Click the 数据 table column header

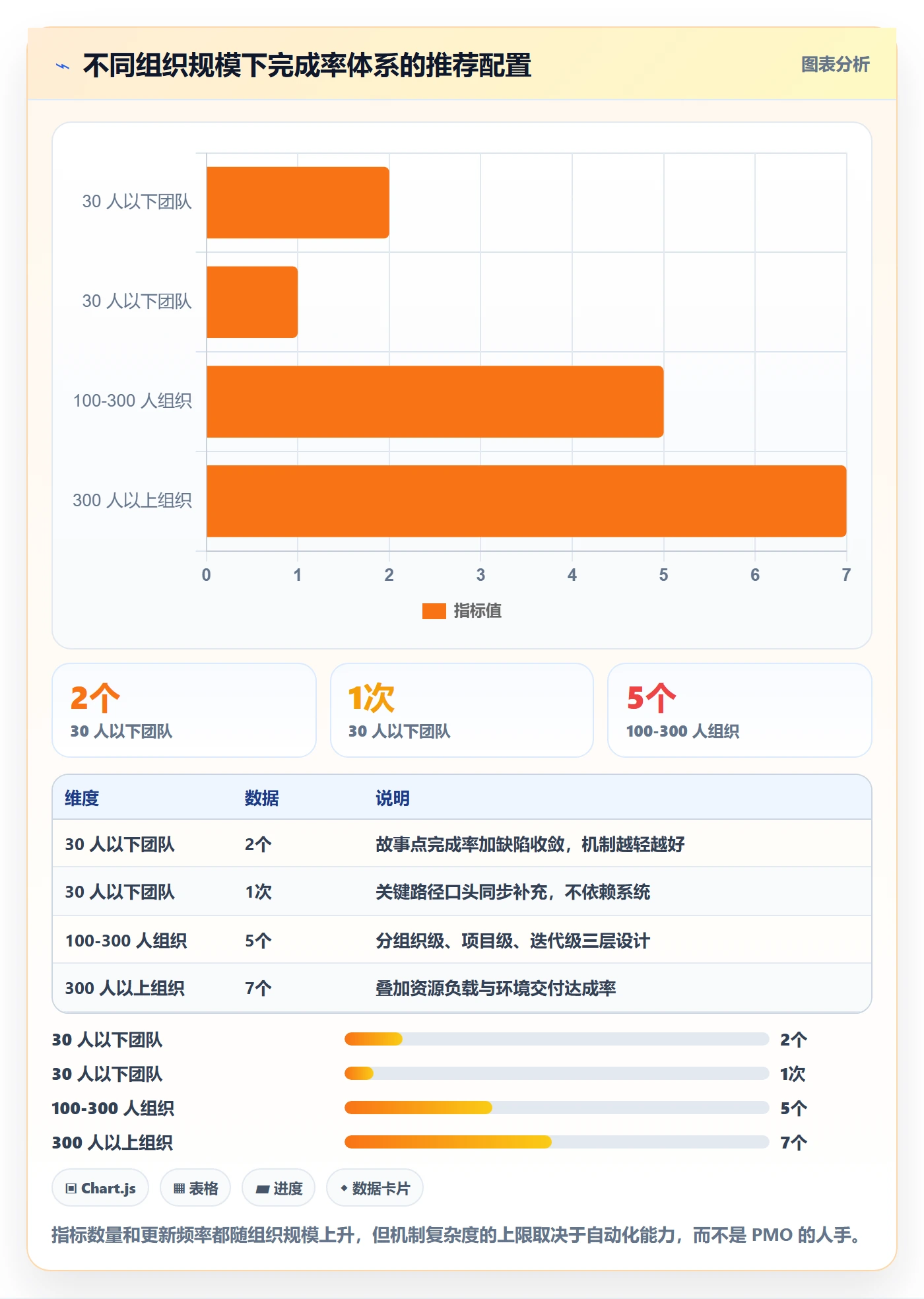[262, 798]
